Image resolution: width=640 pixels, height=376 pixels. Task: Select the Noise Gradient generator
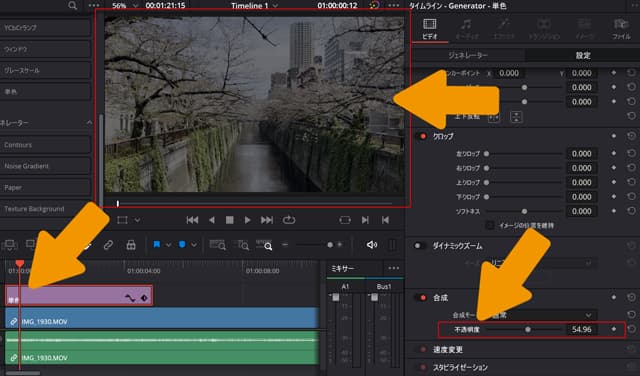pos(45,166)
